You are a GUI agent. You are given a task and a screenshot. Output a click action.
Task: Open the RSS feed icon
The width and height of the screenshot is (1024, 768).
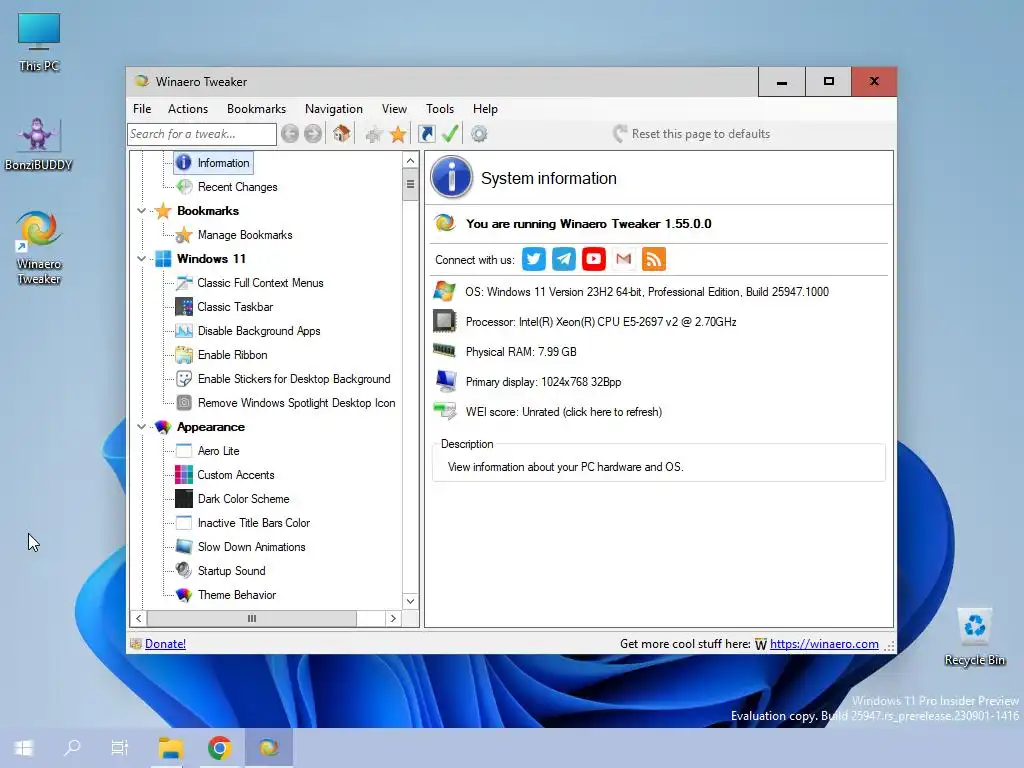click(654, 259)
